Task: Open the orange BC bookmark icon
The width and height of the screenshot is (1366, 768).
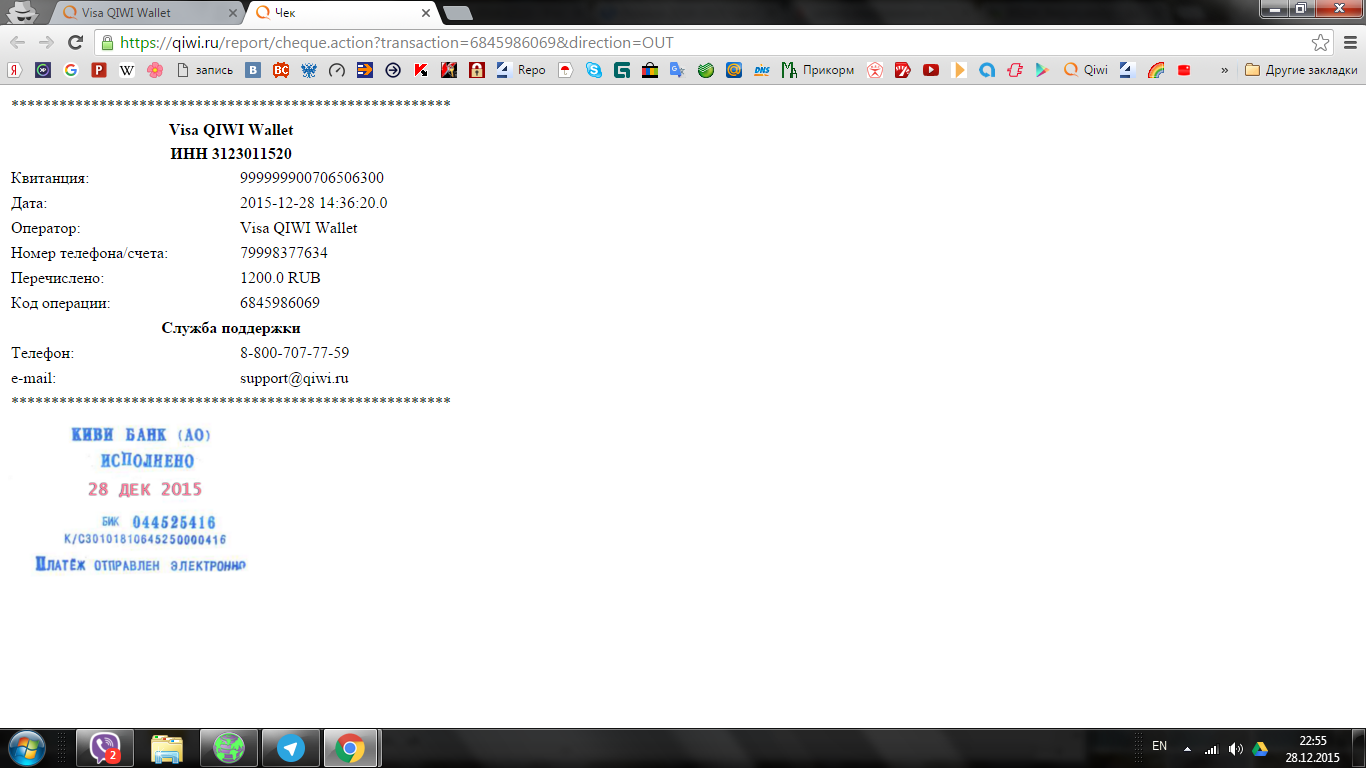Action: (281, 70)
